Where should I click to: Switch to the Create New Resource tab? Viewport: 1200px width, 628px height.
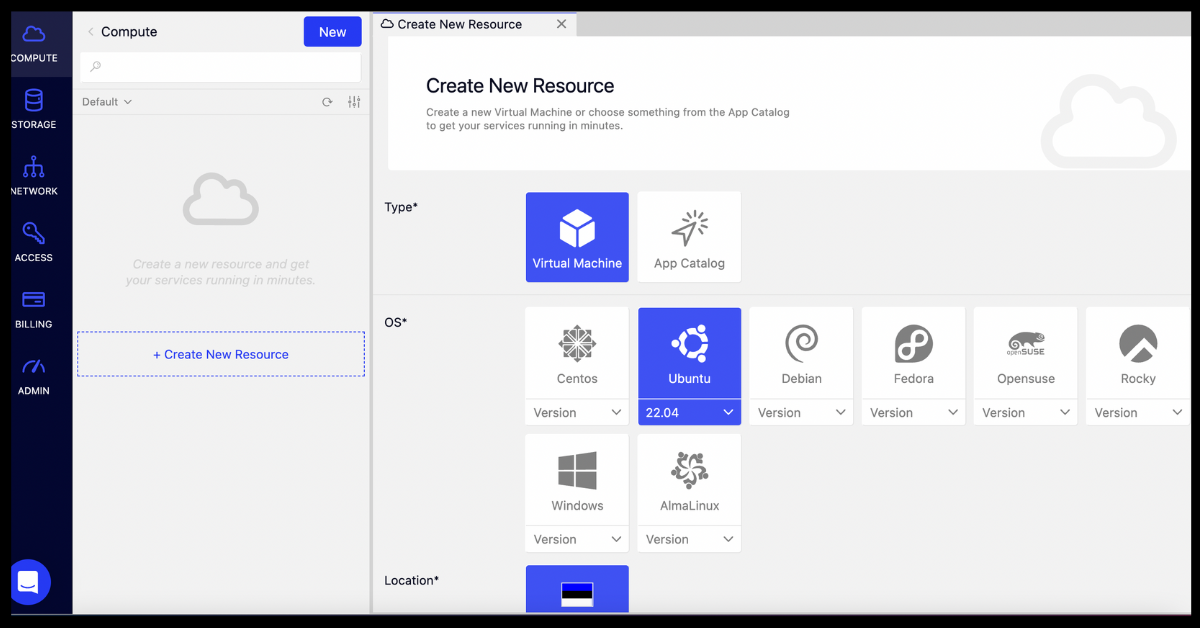tap(459, 24)
